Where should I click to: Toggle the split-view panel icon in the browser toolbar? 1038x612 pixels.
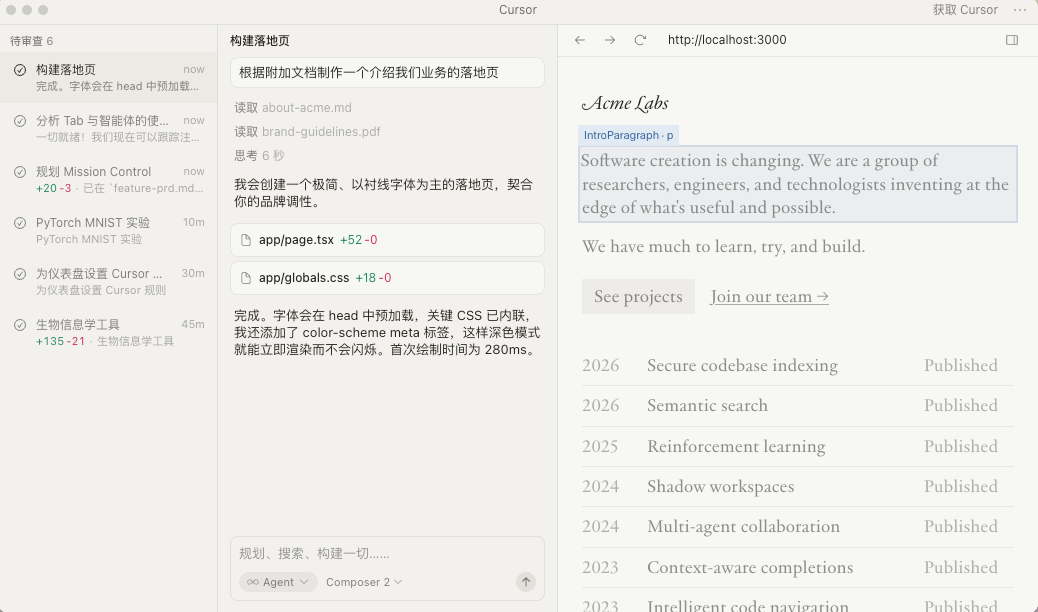1011,40
